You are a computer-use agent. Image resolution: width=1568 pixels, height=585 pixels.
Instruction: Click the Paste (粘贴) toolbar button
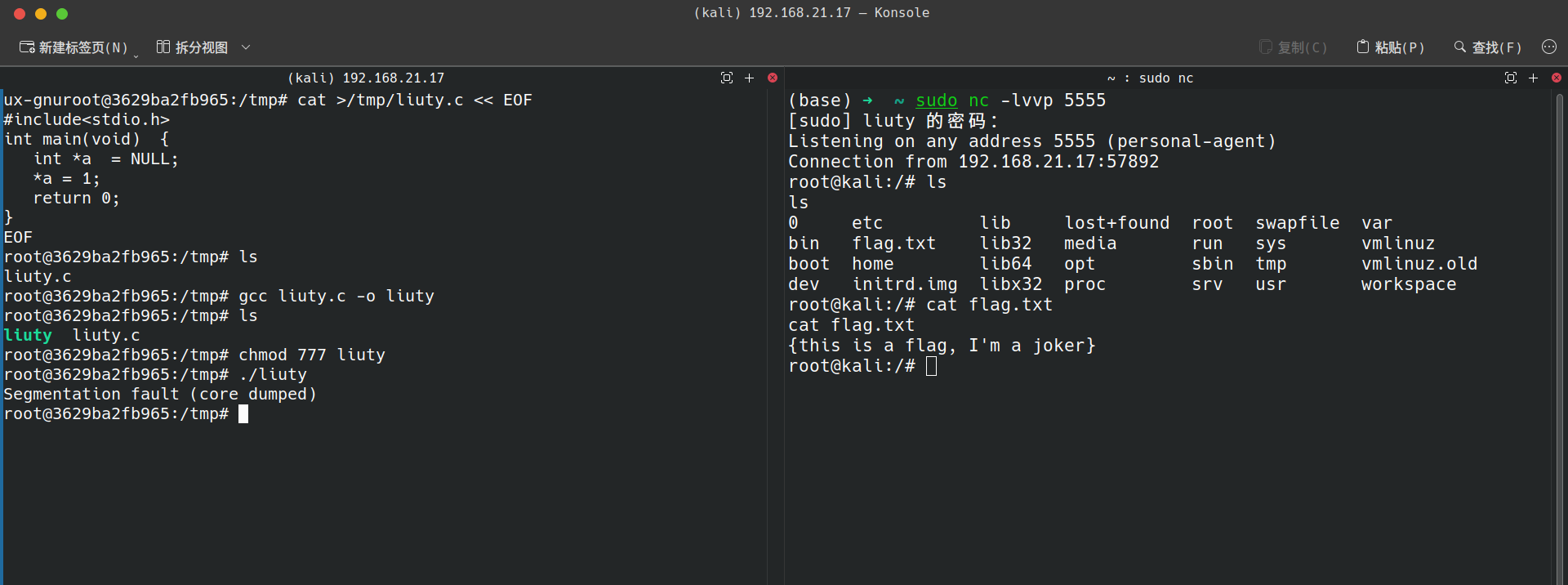click(1390, 47)
